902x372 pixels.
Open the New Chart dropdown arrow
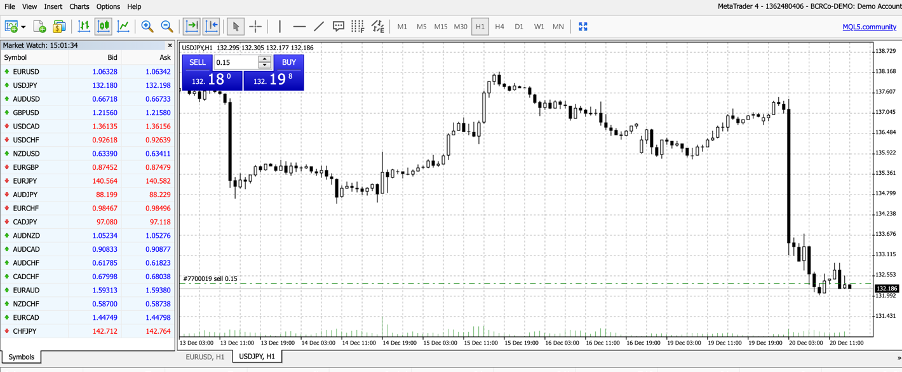click(24, 26)
